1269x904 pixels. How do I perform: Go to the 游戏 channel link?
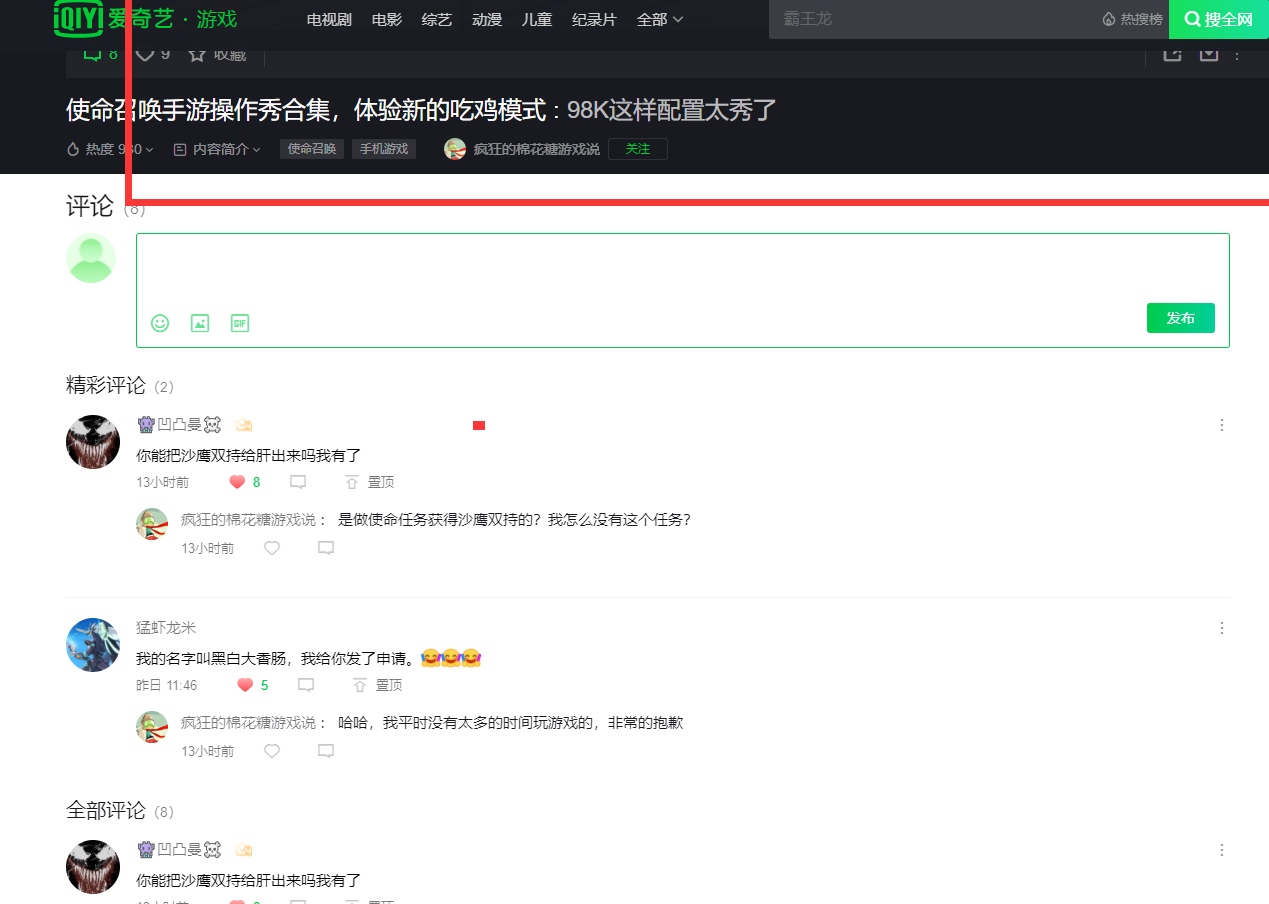click(217, 19)
